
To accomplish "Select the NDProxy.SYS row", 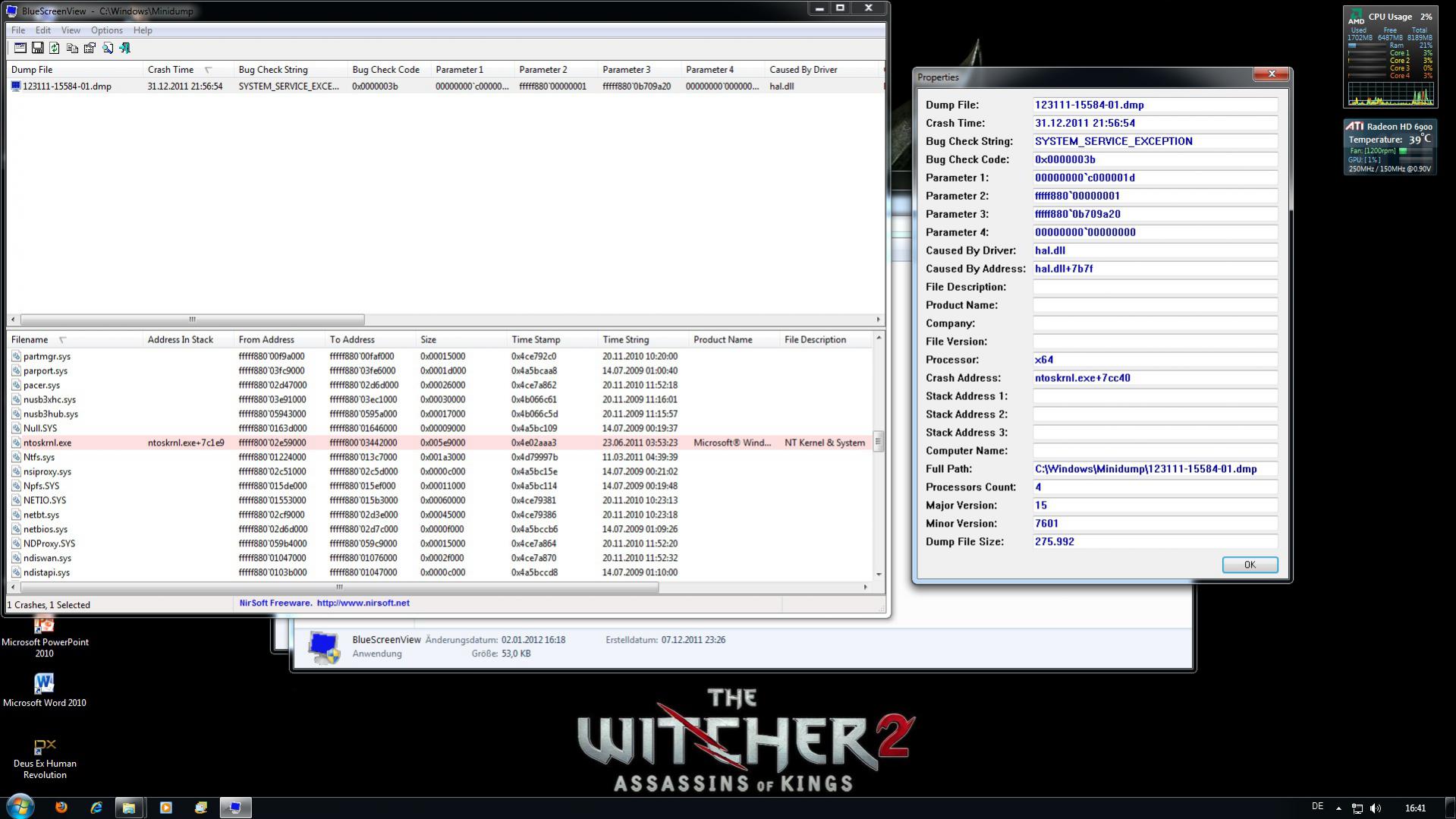I will [x=440, y=544].
